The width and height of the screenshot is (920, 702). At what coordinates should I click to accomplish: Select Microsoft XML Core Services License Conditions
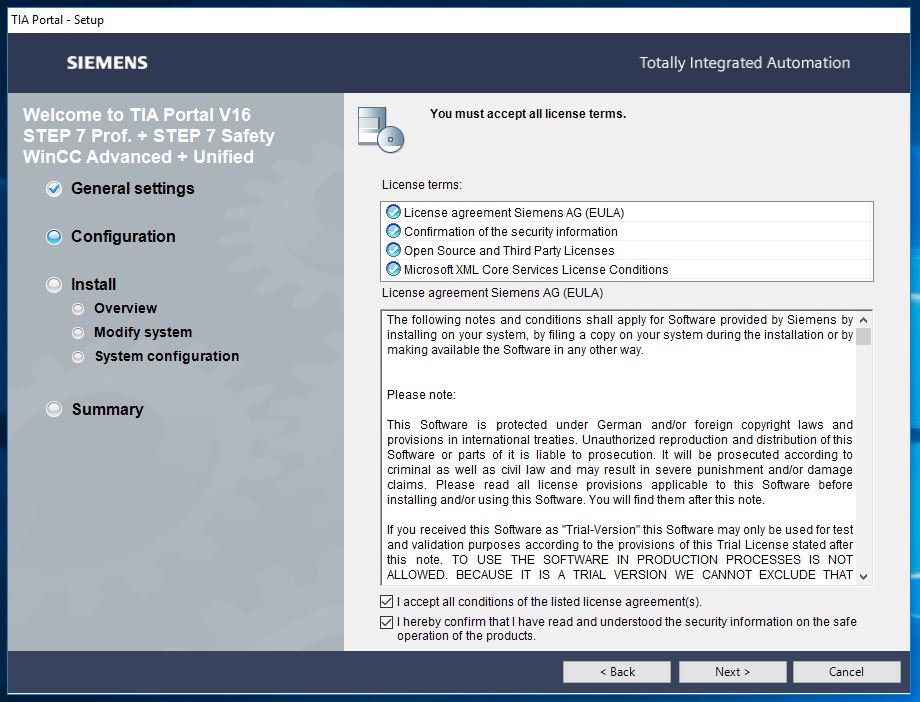pyautogui.click(x=535, y=269)
